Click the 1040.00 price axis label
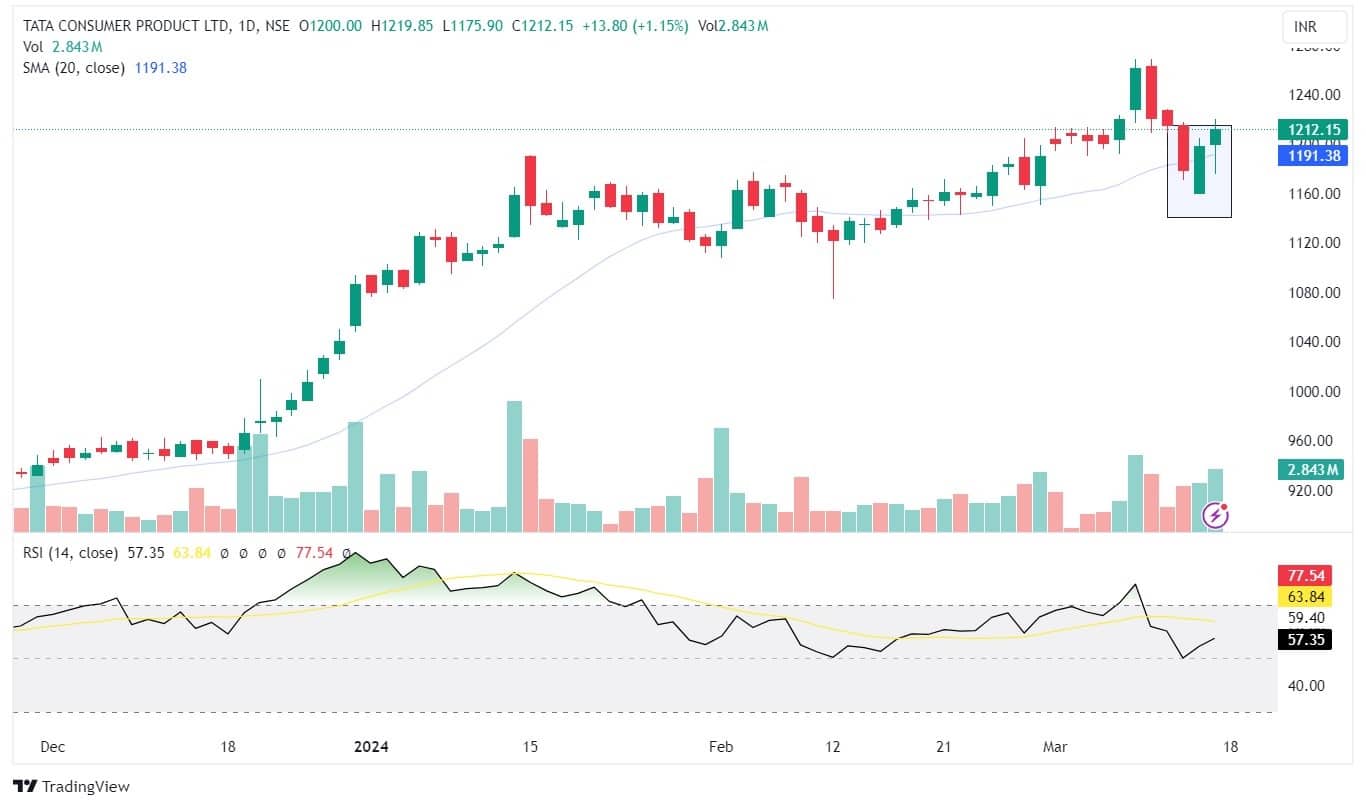This screenshot has width=1366, height=808. click(1312, 342)
